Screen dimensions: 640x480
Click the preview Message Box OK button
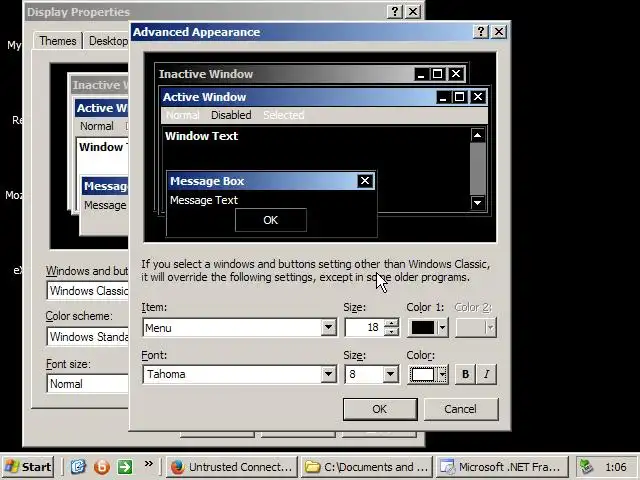point(271,220)
